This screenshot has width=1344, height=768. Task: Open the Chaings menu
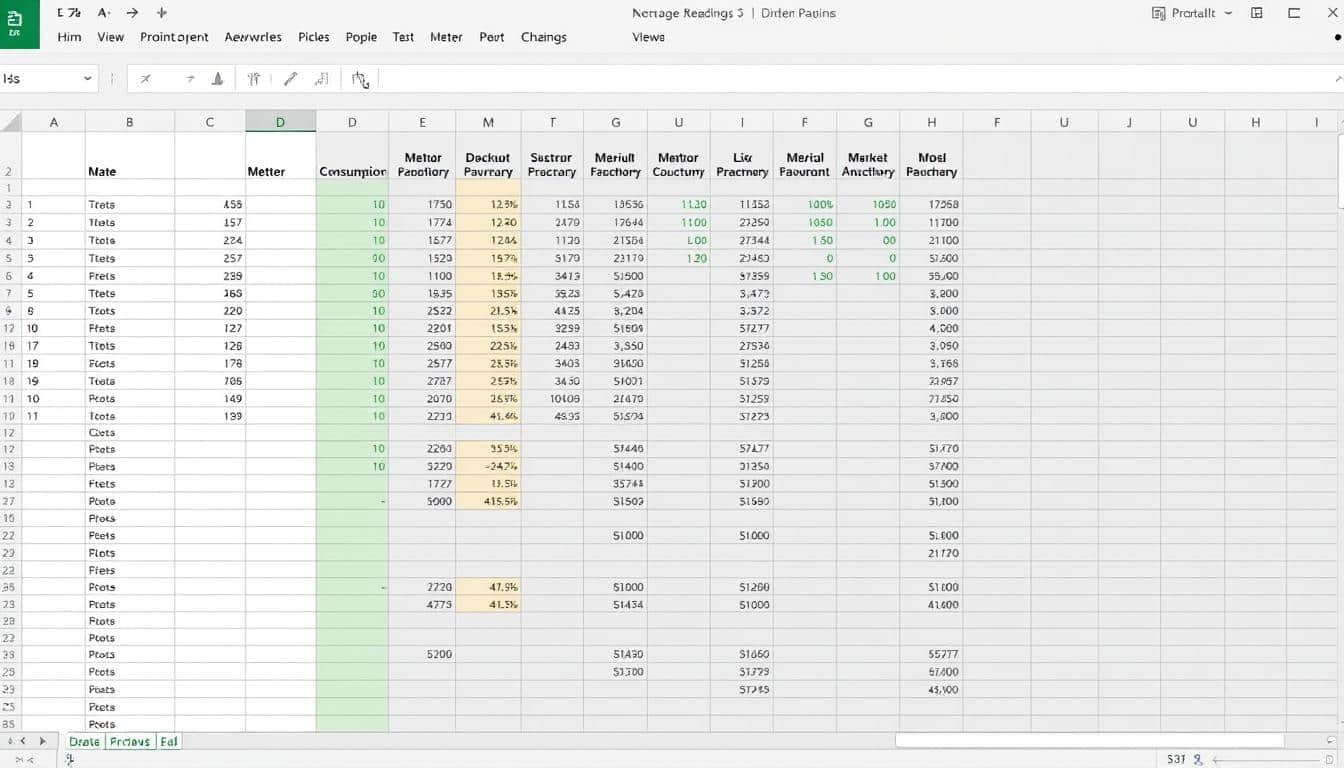point(543,37)
